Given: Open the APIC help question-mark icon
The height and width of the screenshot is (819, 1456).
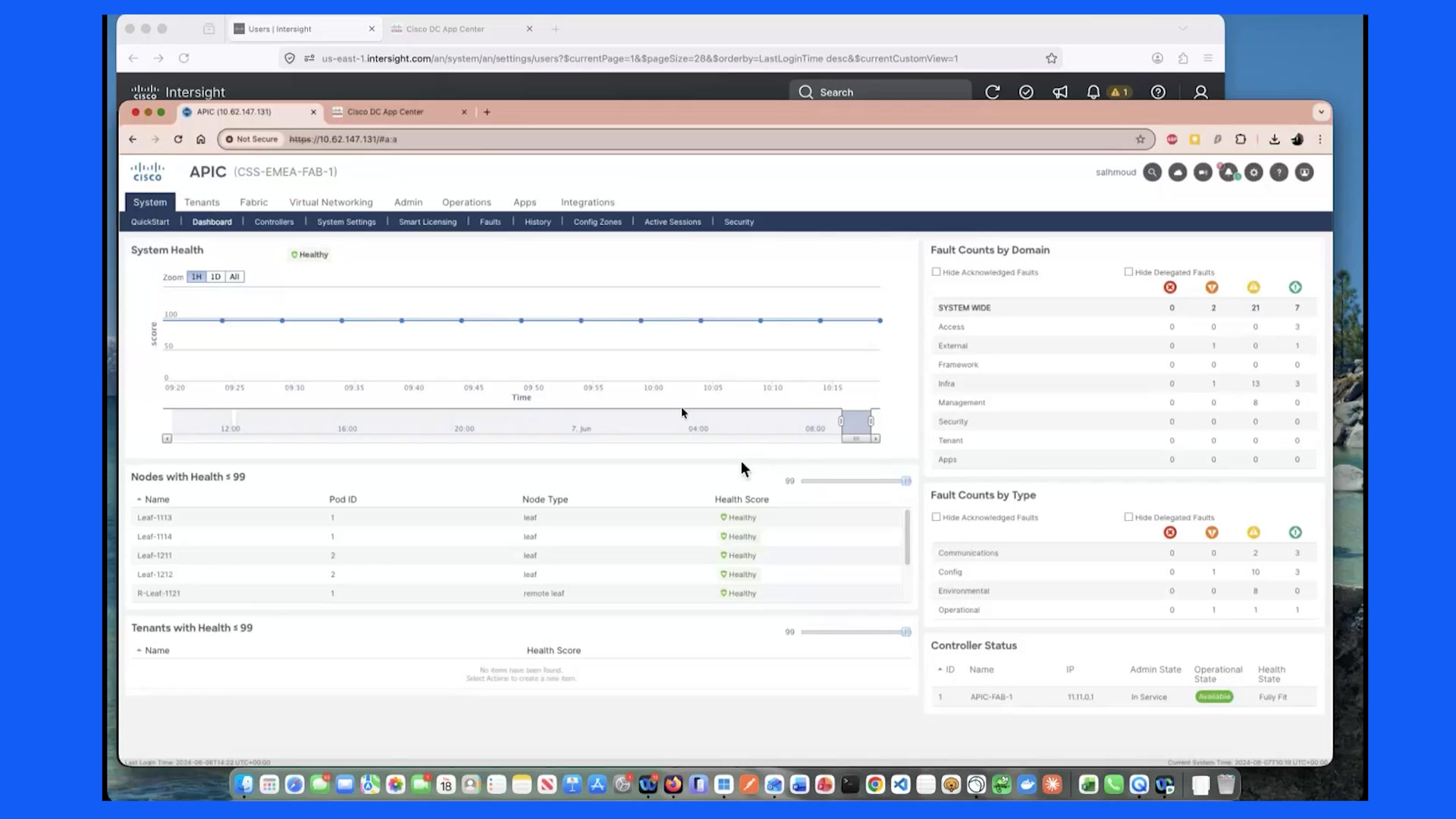Looking at the screenshot, I should point(1279,172).
